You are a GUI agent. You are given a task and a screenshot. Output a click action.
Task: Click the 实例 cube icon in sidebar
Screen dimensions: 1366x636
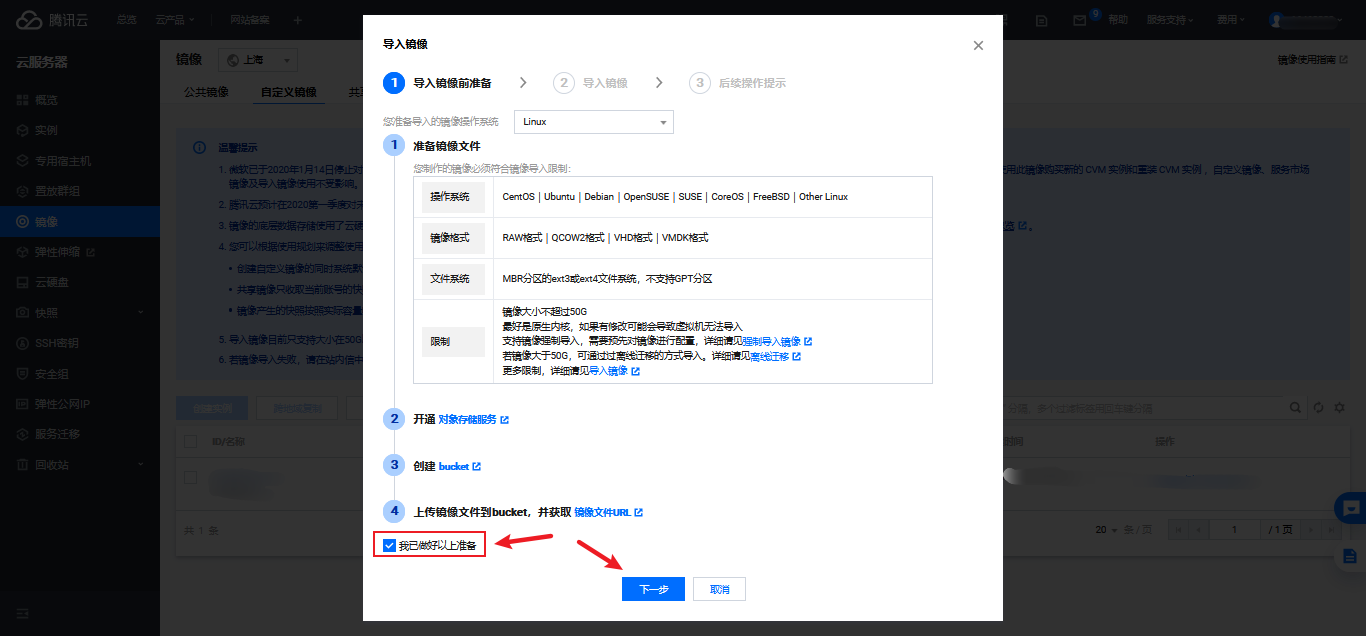[x=23, y=130]
